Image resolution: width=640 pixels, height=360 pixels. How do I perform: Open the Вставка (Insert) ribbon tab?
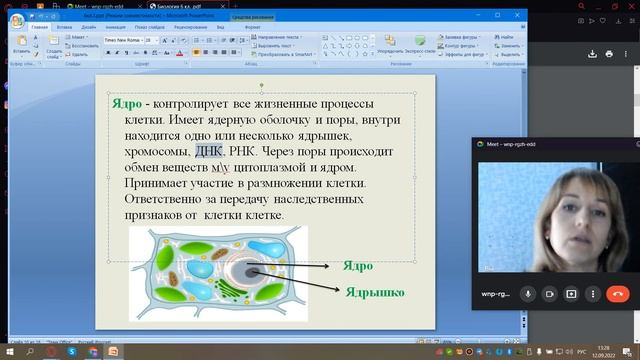[x=64, y=27]
